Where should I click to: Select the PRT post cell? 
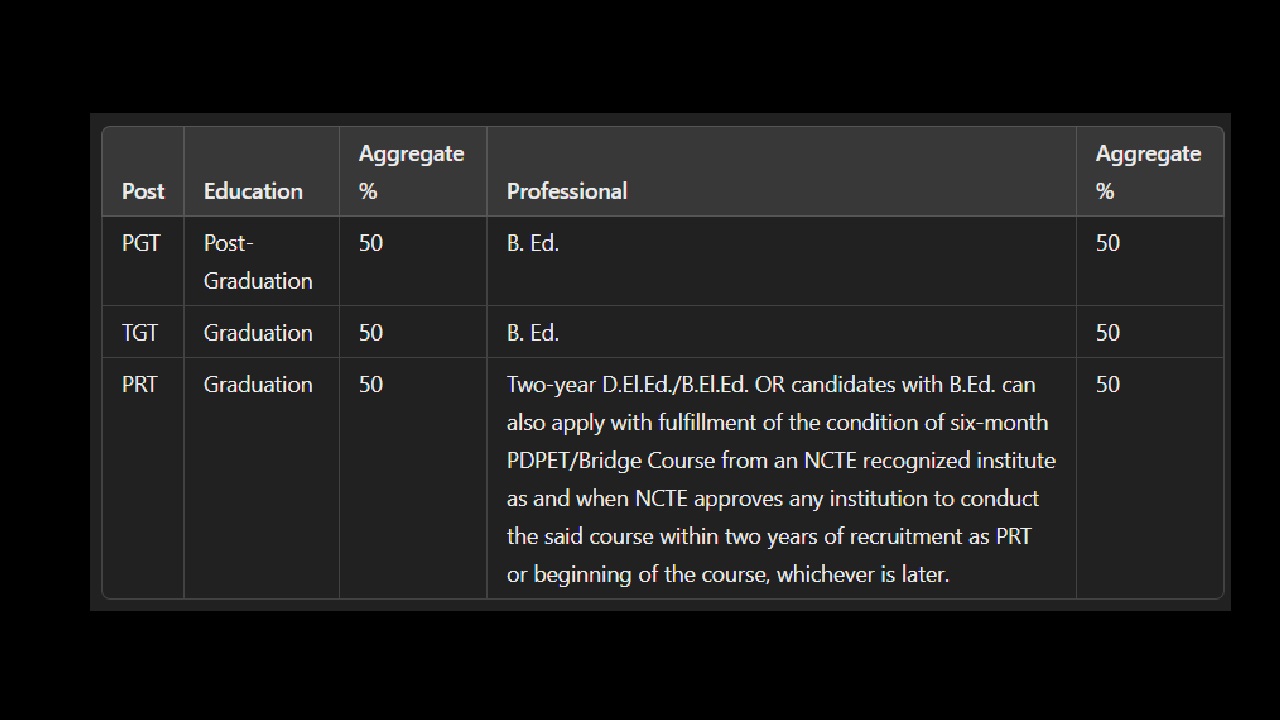click(x=139, y=385)
